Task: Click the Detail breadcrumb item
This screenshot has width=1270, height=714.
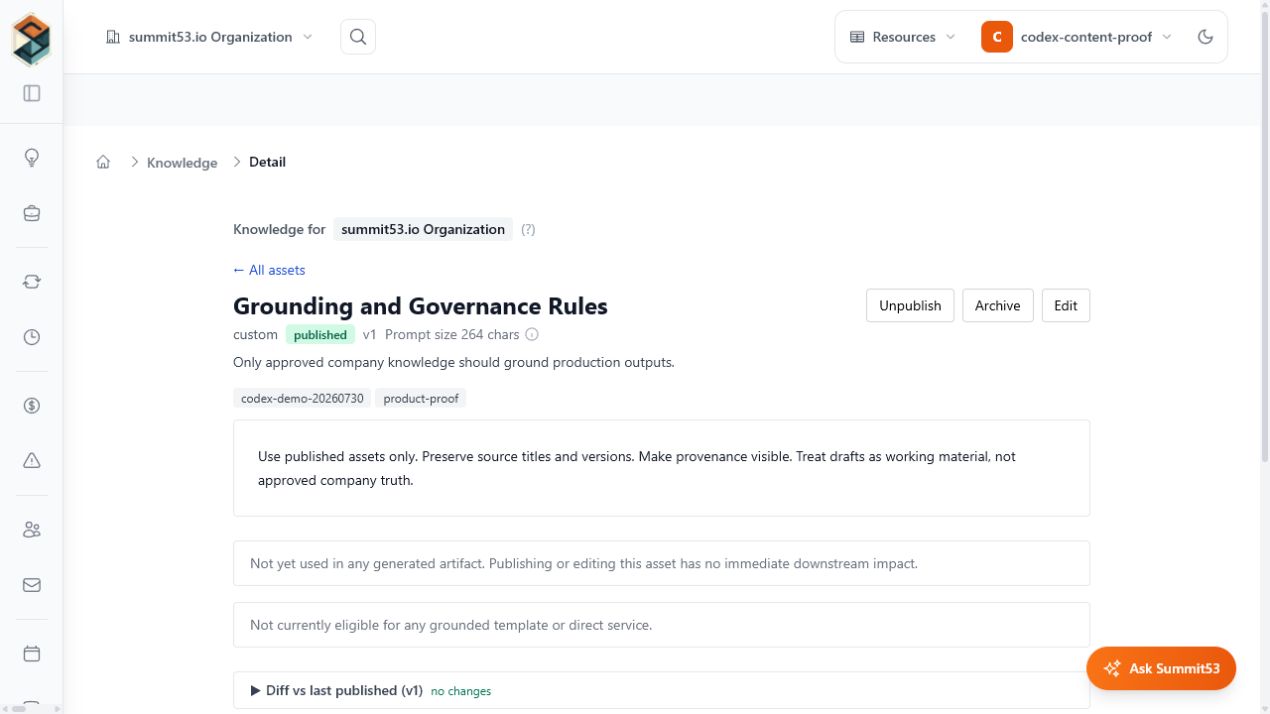Action: (267, 162)
